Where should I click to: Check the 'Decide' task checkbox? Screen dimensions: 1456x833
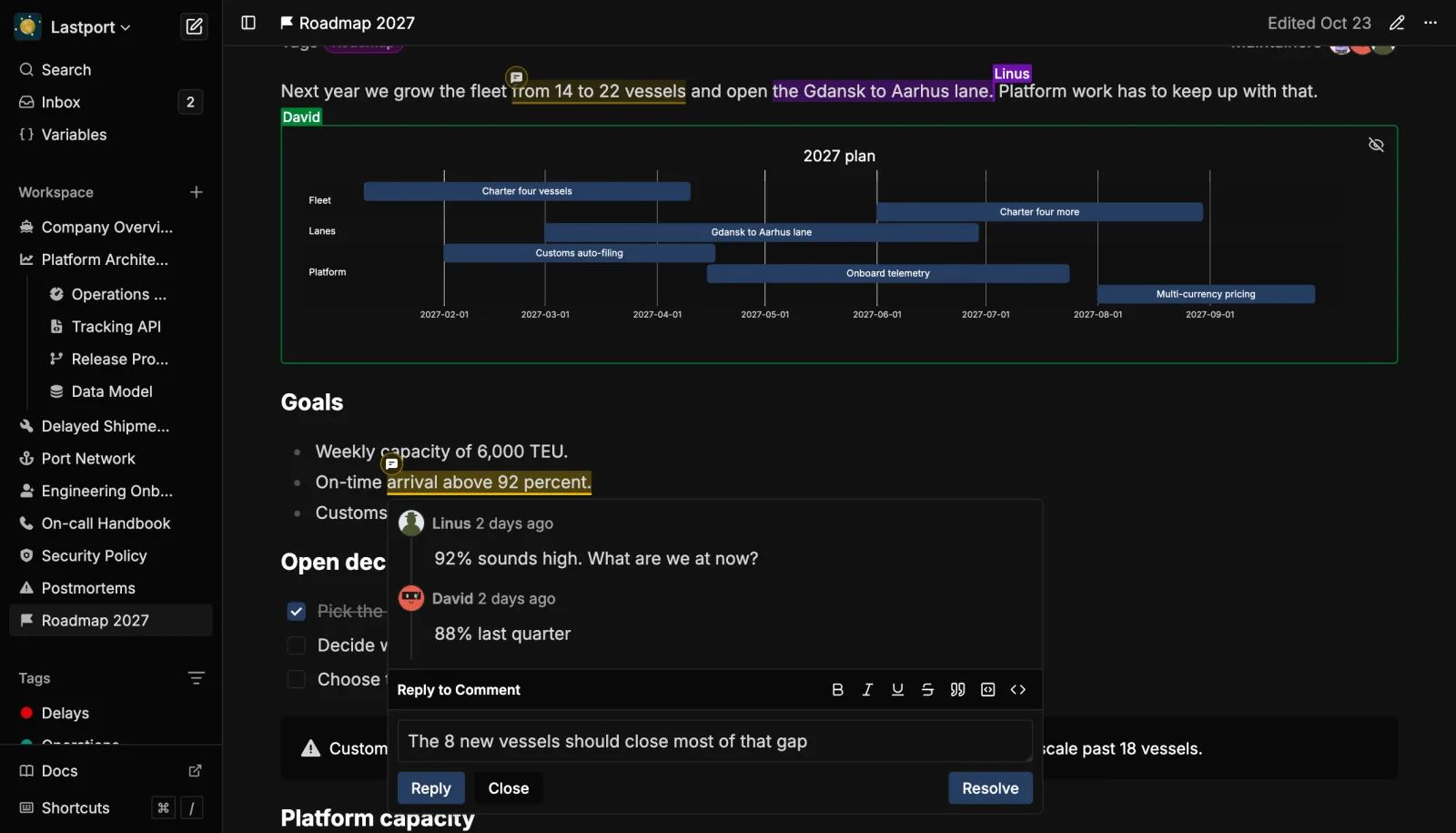(x=296, y=645)
